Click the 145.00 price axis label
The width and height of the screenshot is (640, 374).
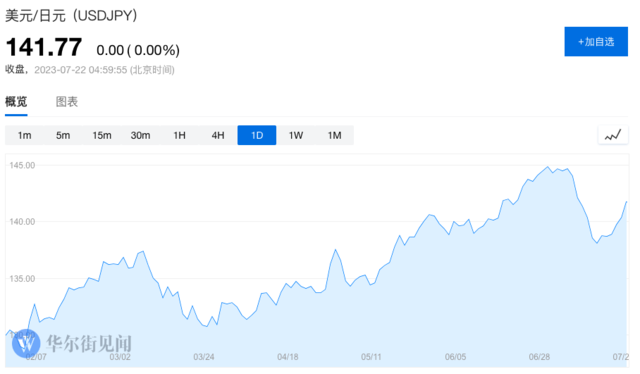tap(22, 165)
